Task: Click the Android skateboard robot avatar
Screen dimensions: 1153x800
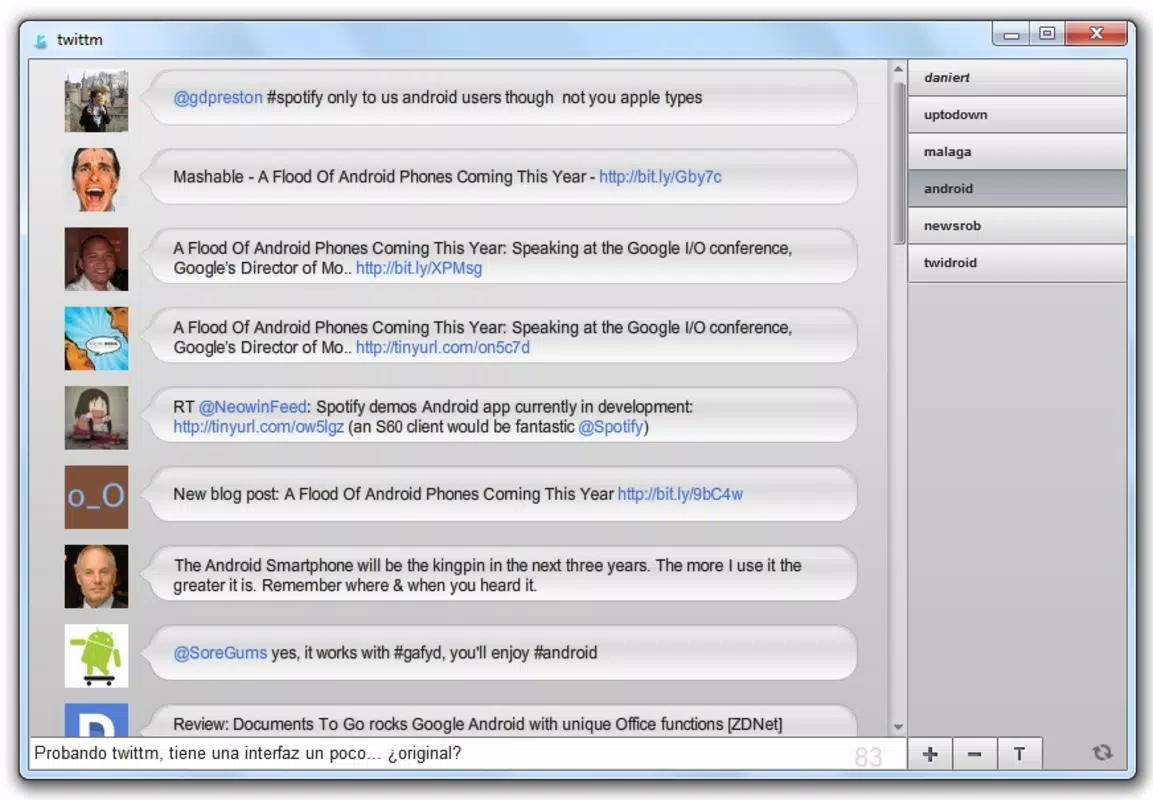Action: pyautogui.click(x=96, y=656)
